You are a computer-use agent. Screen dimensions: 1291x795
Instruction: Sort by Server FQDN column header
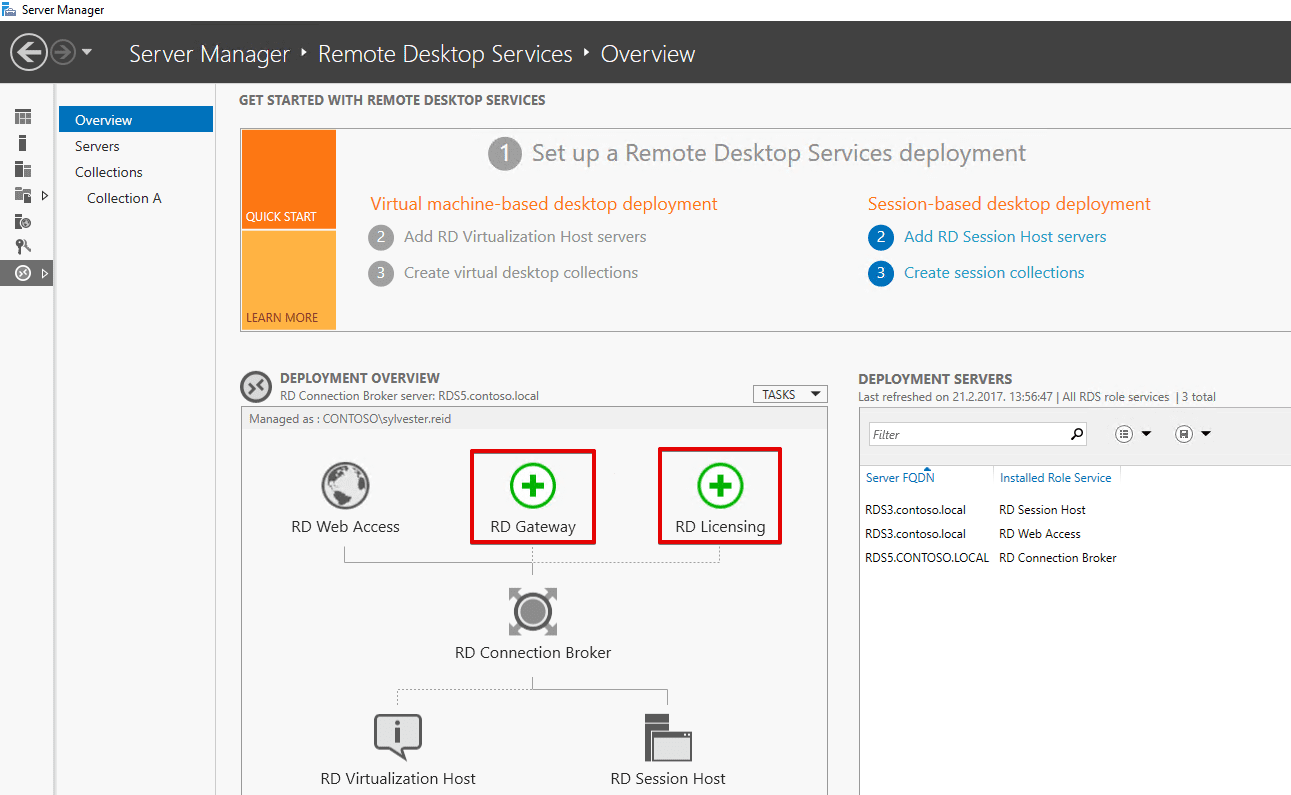click(900, 478)
